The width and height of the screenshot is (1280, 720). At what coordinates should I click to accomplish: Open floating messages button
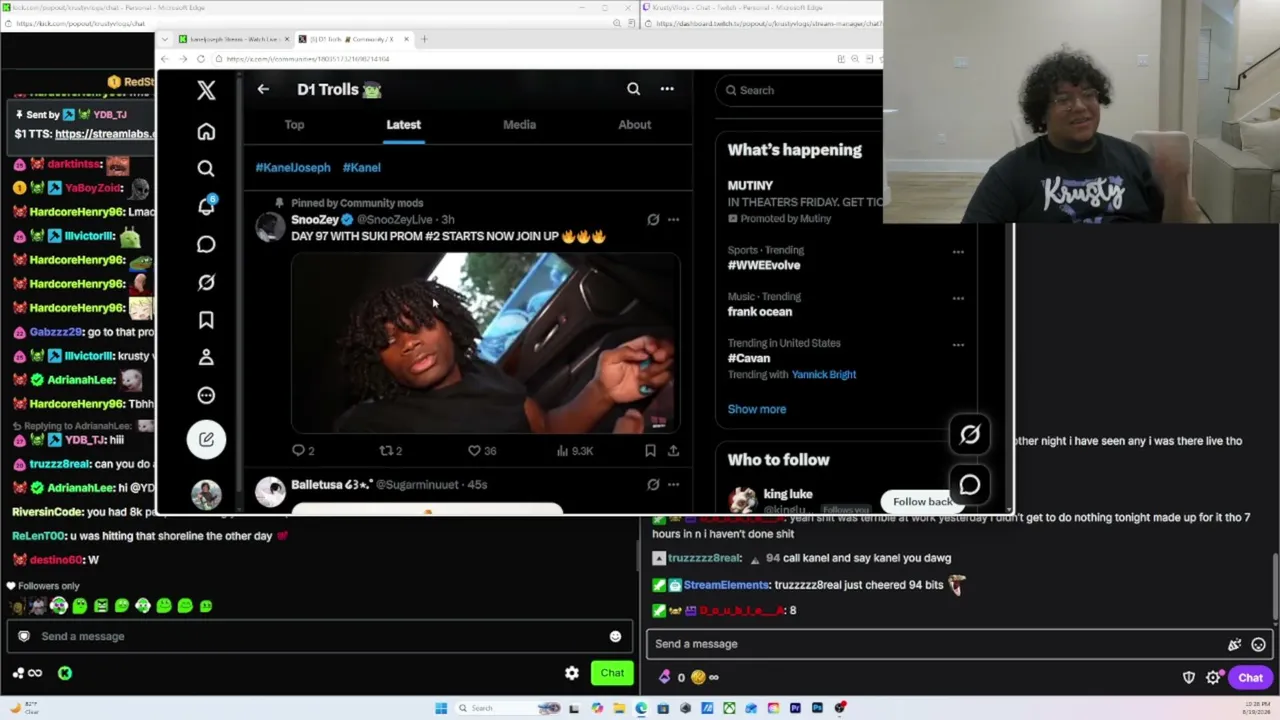pos(970,485)
